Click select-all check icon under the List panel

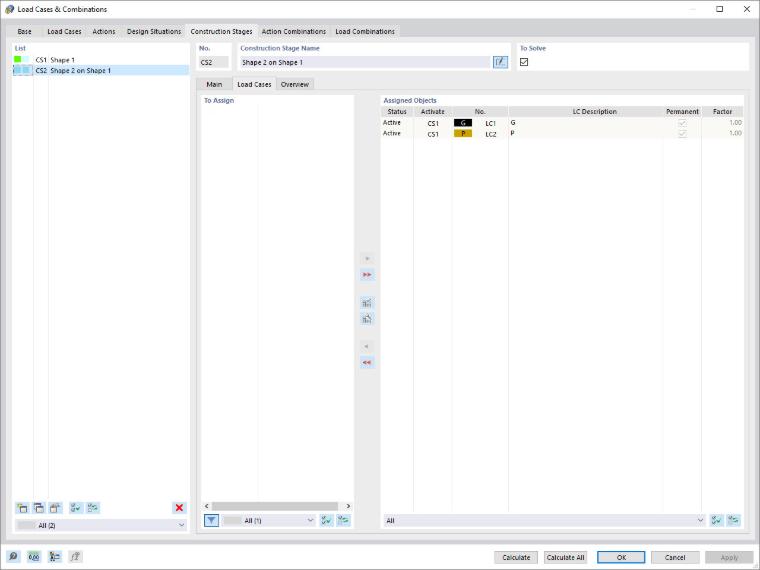(76, 508)
